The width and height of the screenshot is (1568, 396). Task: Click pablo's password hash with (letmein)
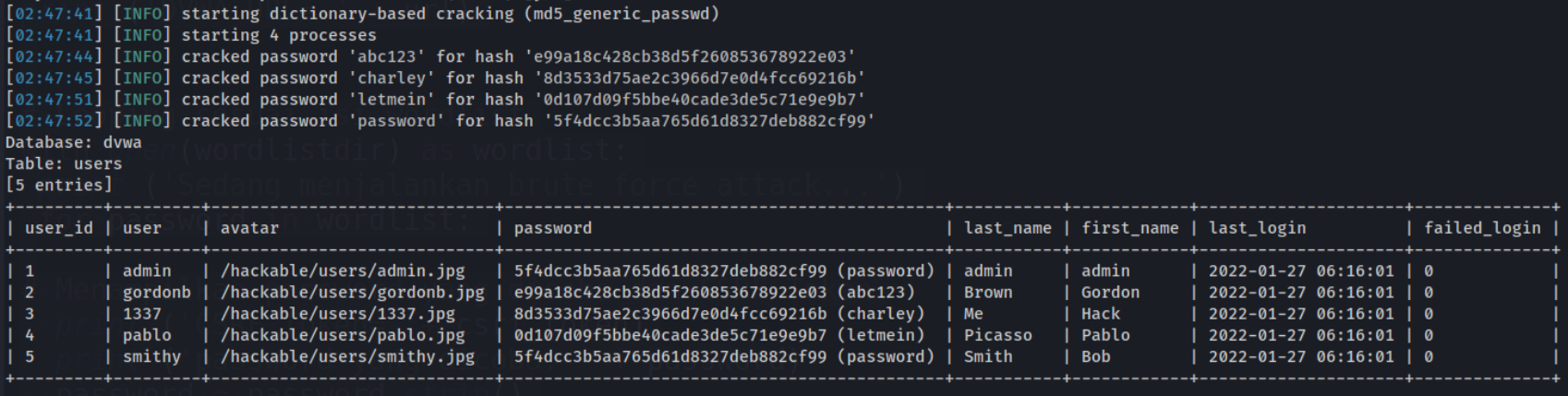pos(719,335)
